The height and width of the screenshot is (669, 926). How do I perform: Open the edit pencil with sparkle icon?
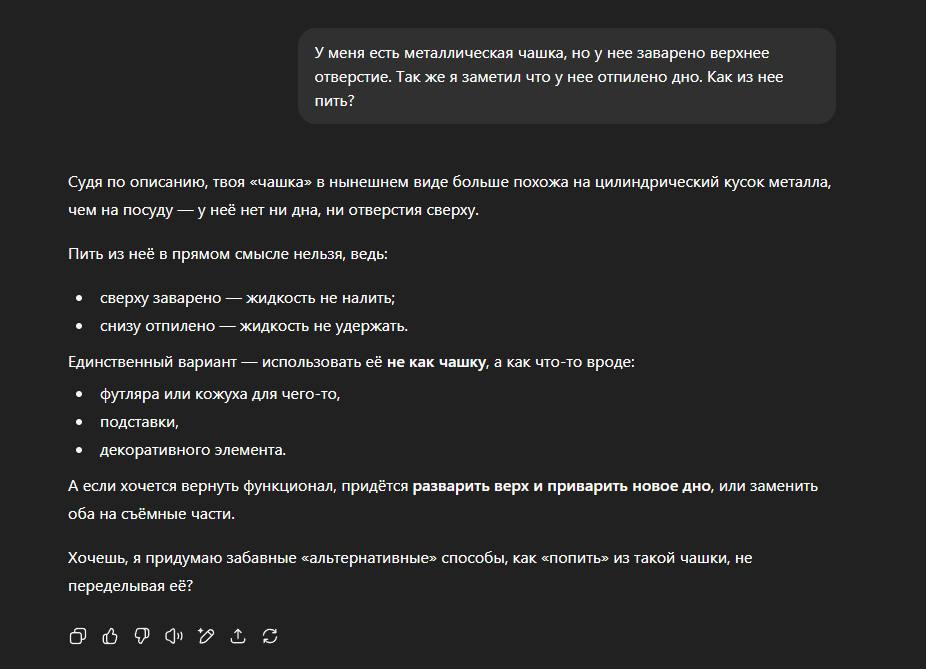point(206,636)
